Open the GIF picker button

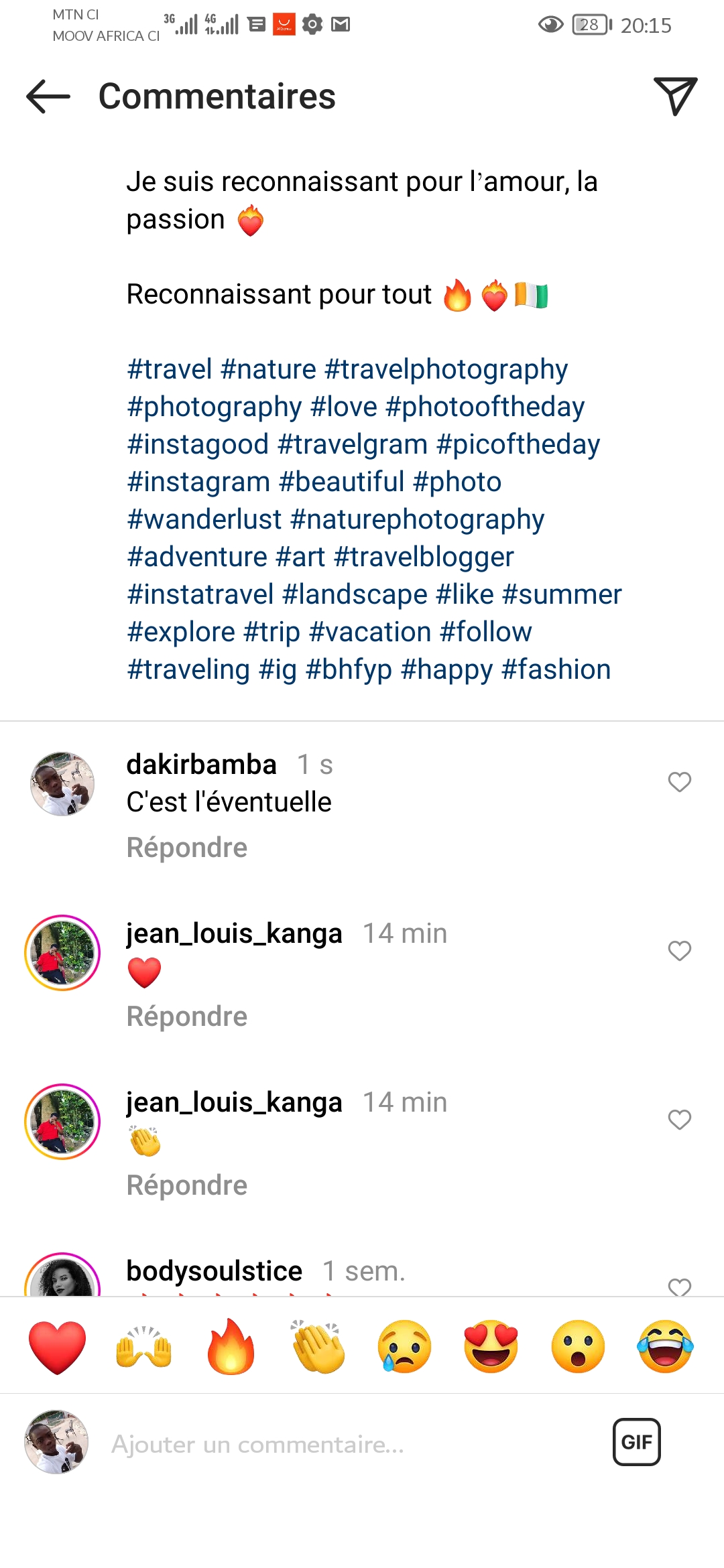click(x=636, y=1442)
